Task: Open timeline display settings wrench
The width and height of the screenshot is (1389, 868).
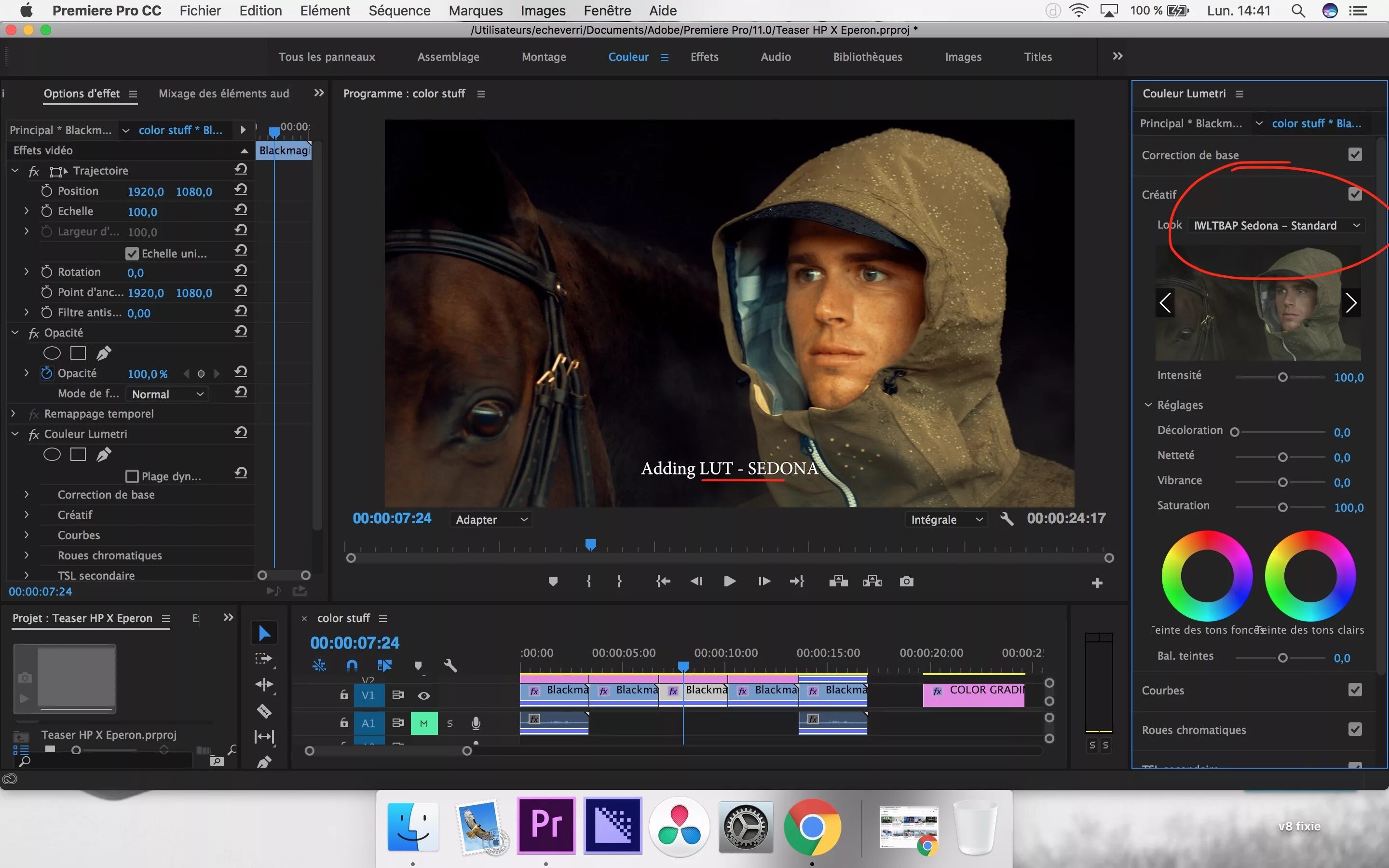Action: pyautogui.click(x=450, y=666)
